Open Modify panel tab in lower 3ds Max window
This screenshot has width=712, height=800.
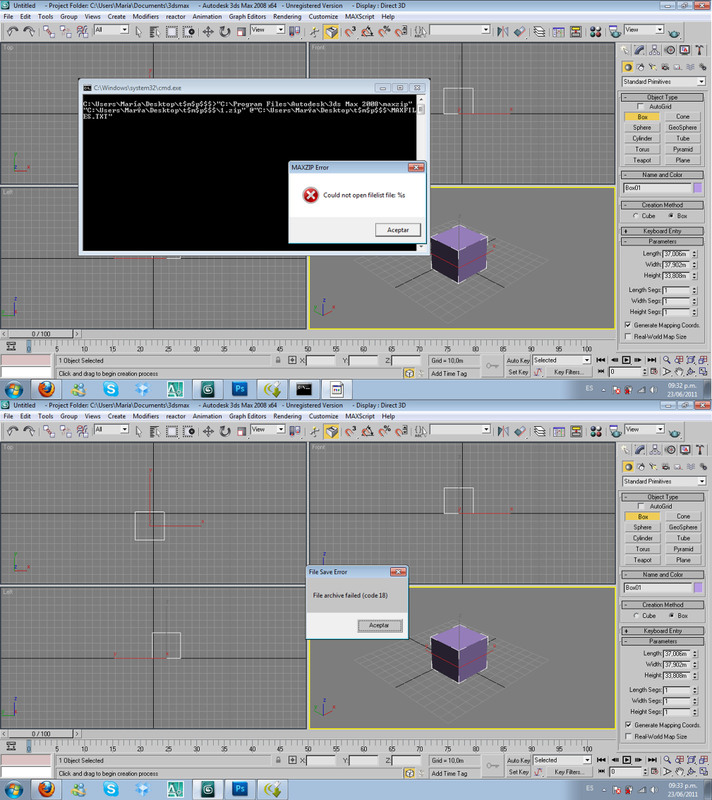click(640, 450)
